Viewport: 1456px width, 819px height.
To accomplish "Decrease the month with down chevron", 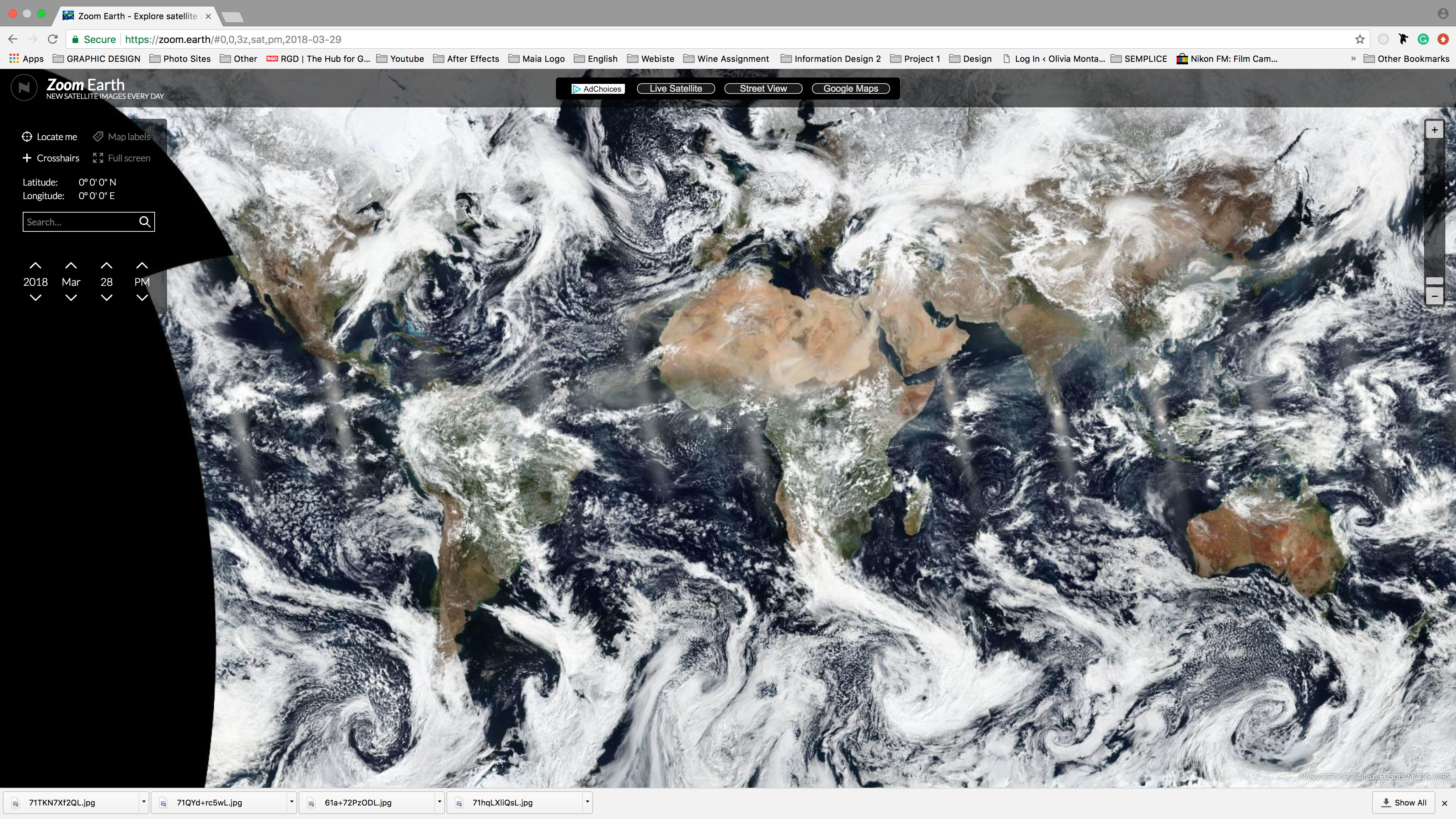I will [x=71, y=298].
